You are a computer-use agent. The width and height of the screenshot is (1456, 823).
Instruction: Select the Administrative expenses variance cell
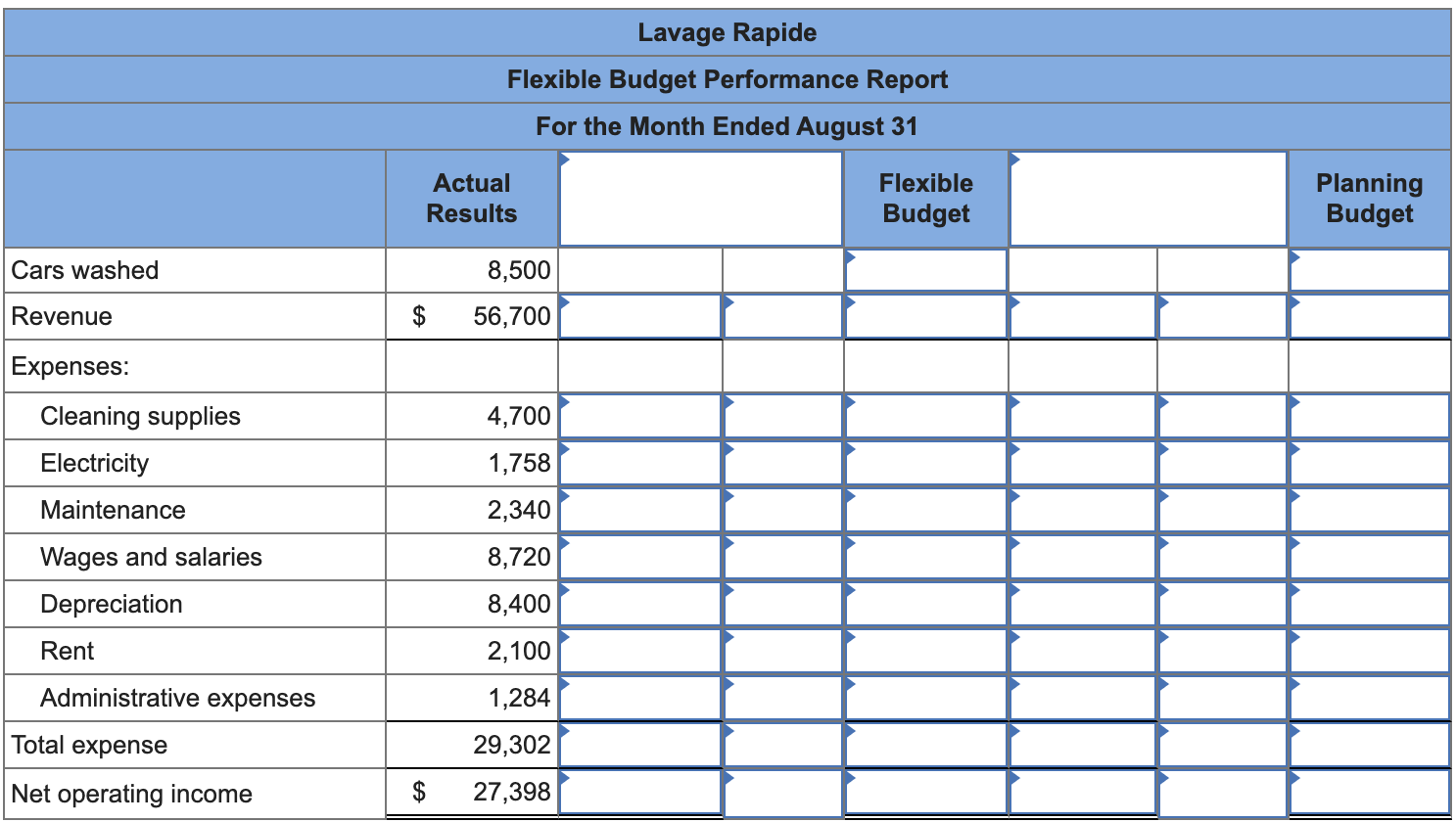(x=641, y=697)
